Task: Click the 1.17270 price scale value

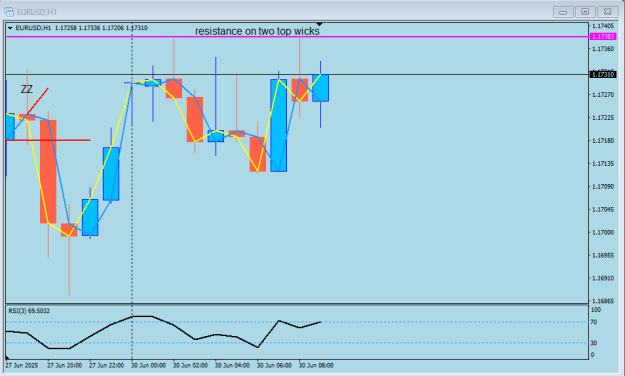Action: click(603, 95)
